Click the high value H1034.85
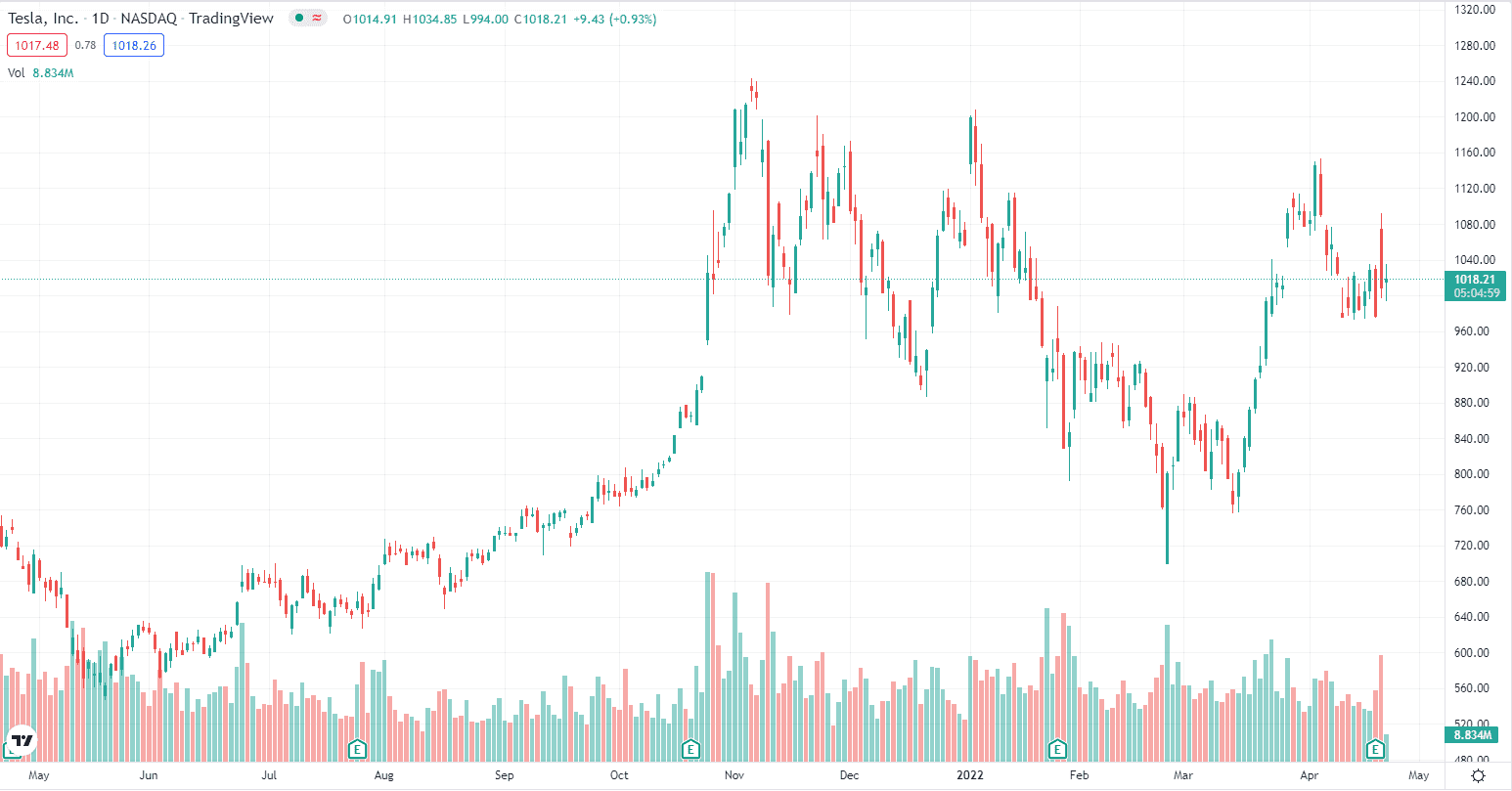Screen dimensions: 1512x791 (431, 19)
